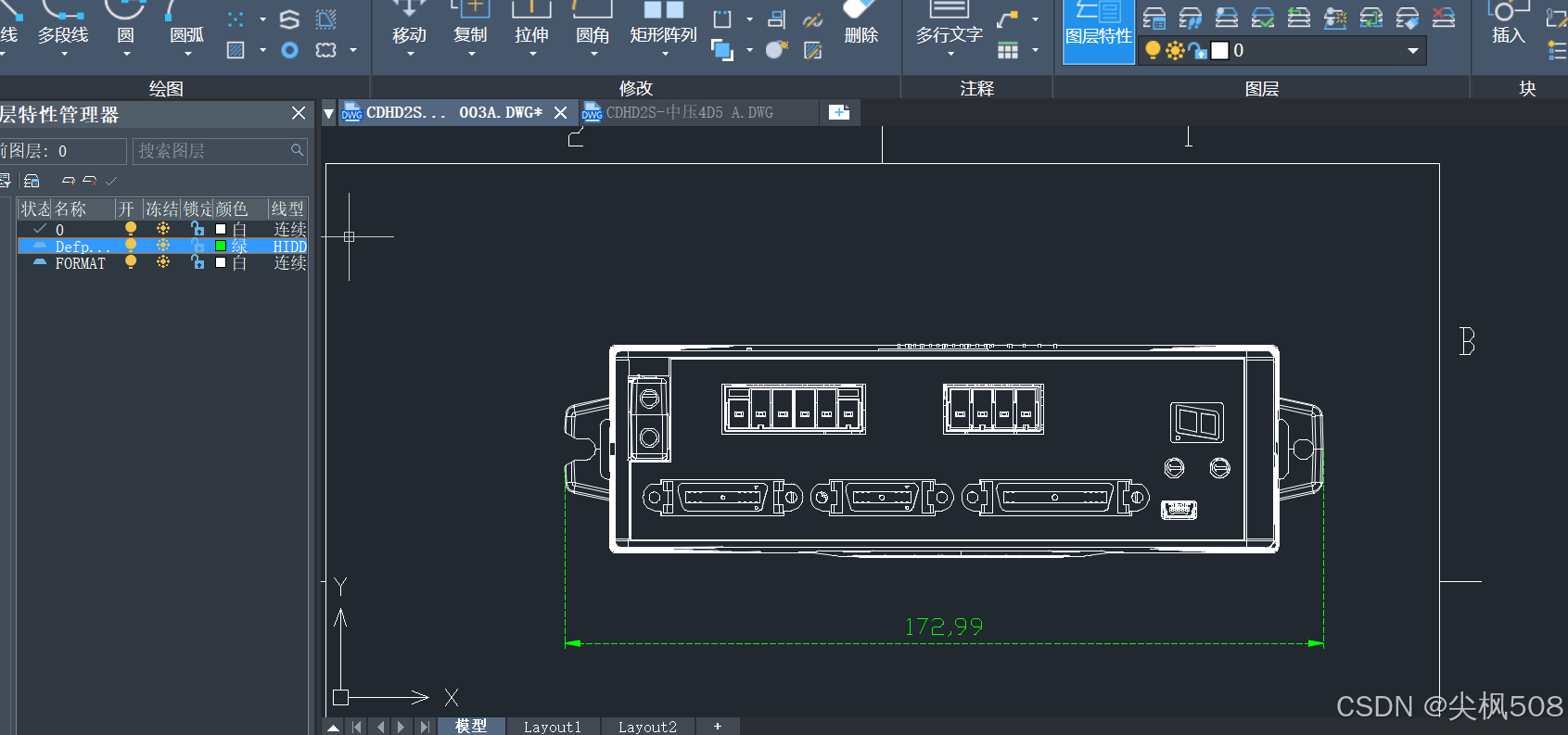Expand the Copy (复制) dropdown arrow
The height and width of the screenshot is (735, 1568).
pyautogui.click(x=471, y=54)
